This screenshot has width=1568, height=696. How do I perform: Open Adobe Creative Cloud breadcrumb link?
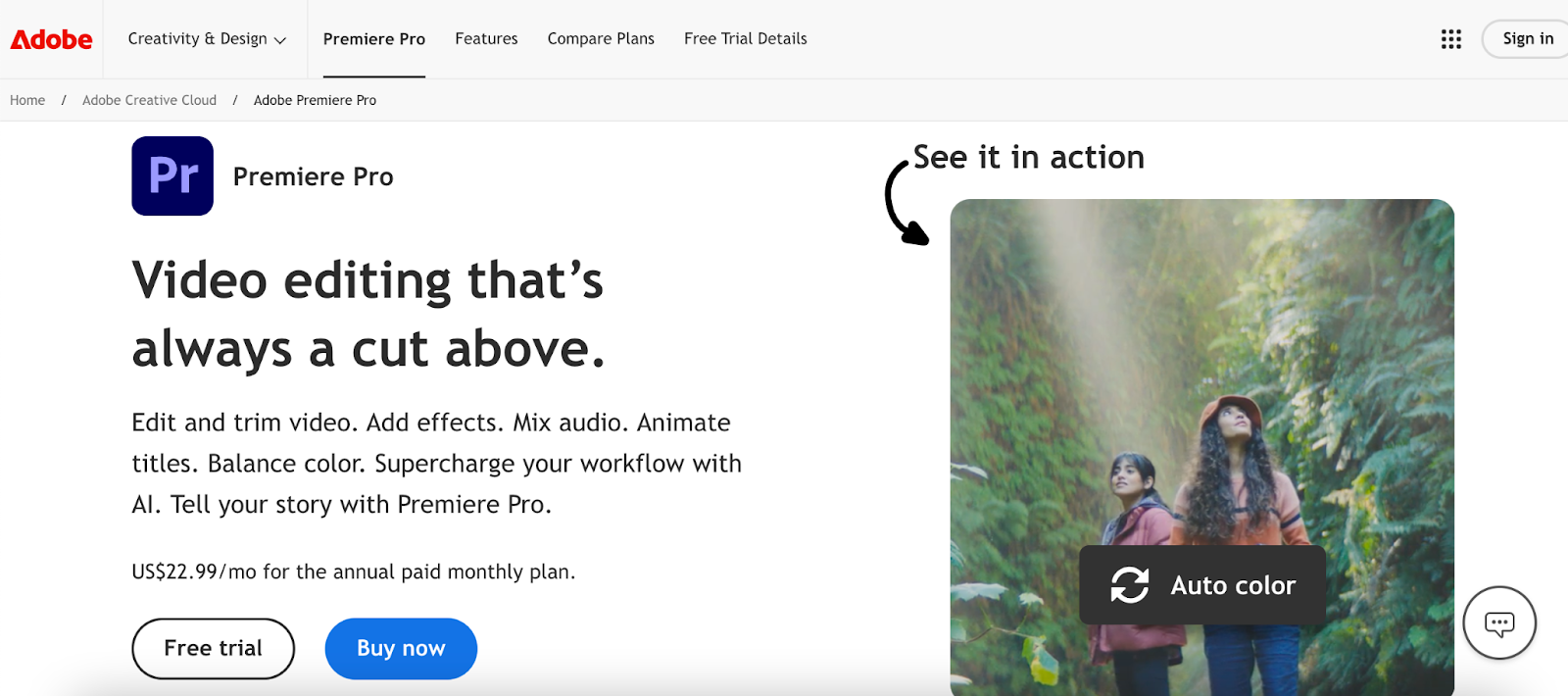pyautogui.click(x=149, y=100)
